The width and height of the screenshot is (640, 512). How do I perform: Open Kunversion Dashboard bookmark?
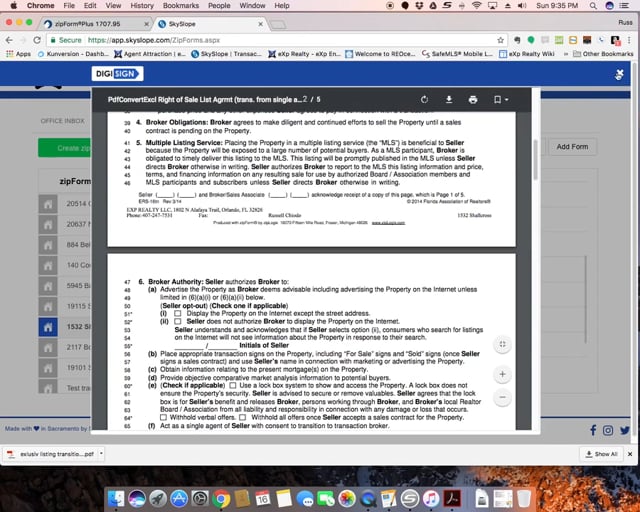coord(73,53)
